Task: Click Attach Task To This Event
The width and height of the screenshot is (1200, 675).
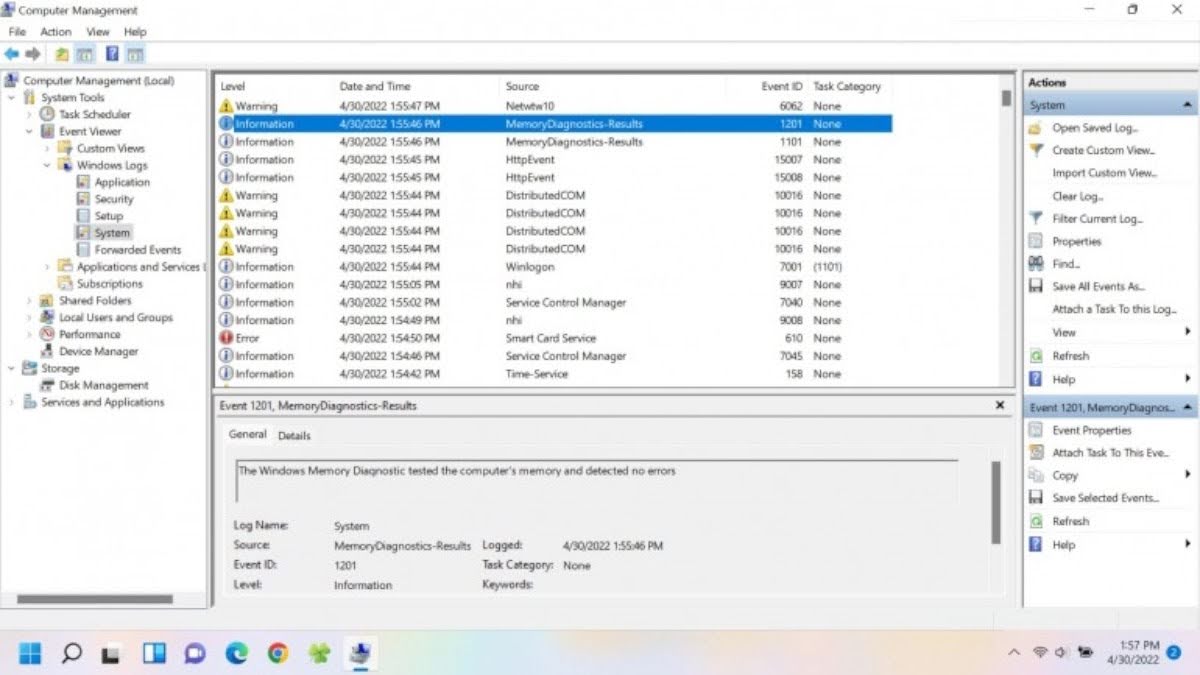Action: pos(1110,453)
